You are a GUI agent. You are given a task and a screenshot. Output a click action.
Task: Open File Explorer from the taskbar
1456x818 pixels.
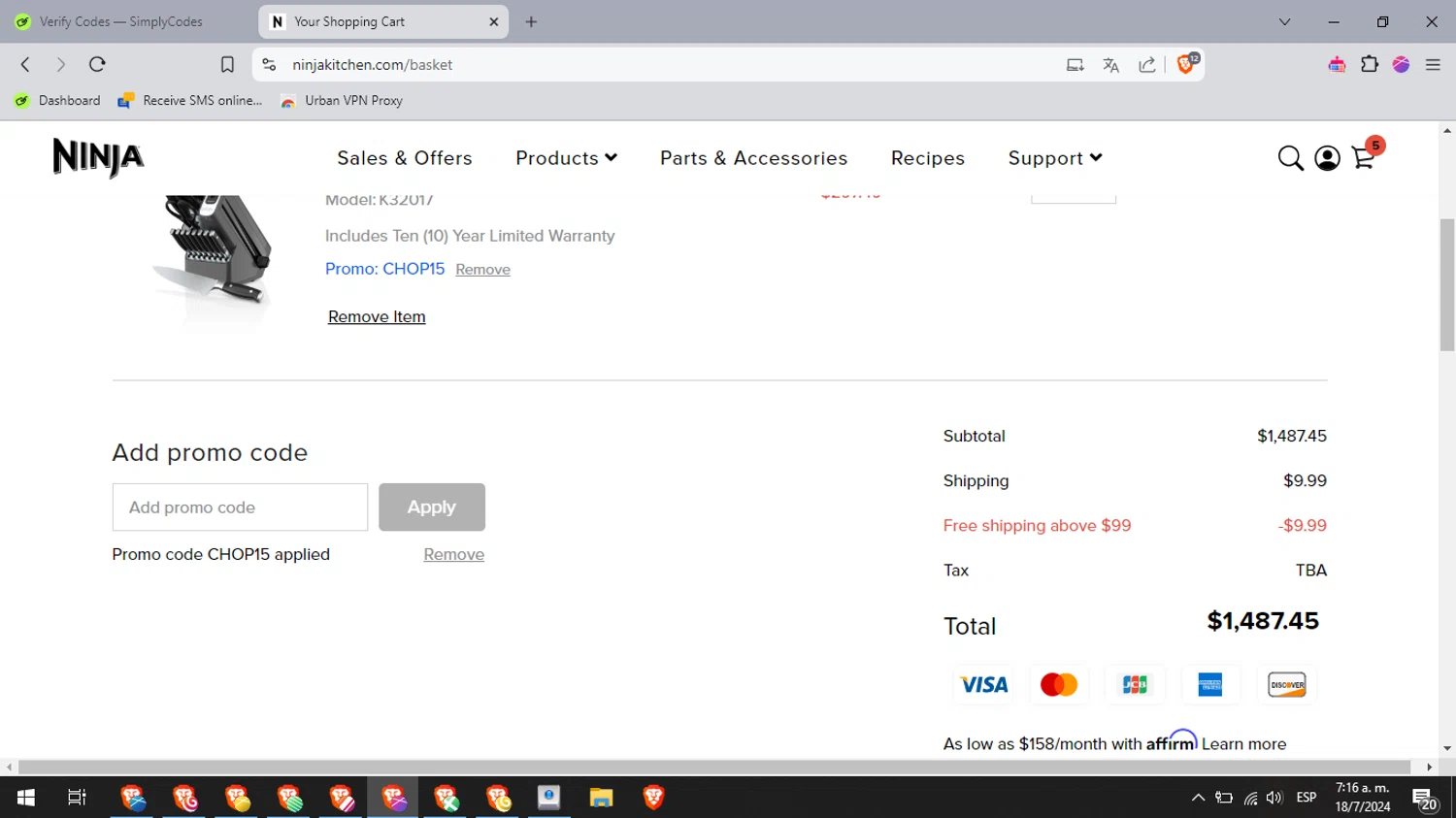(x=601, y=798)
